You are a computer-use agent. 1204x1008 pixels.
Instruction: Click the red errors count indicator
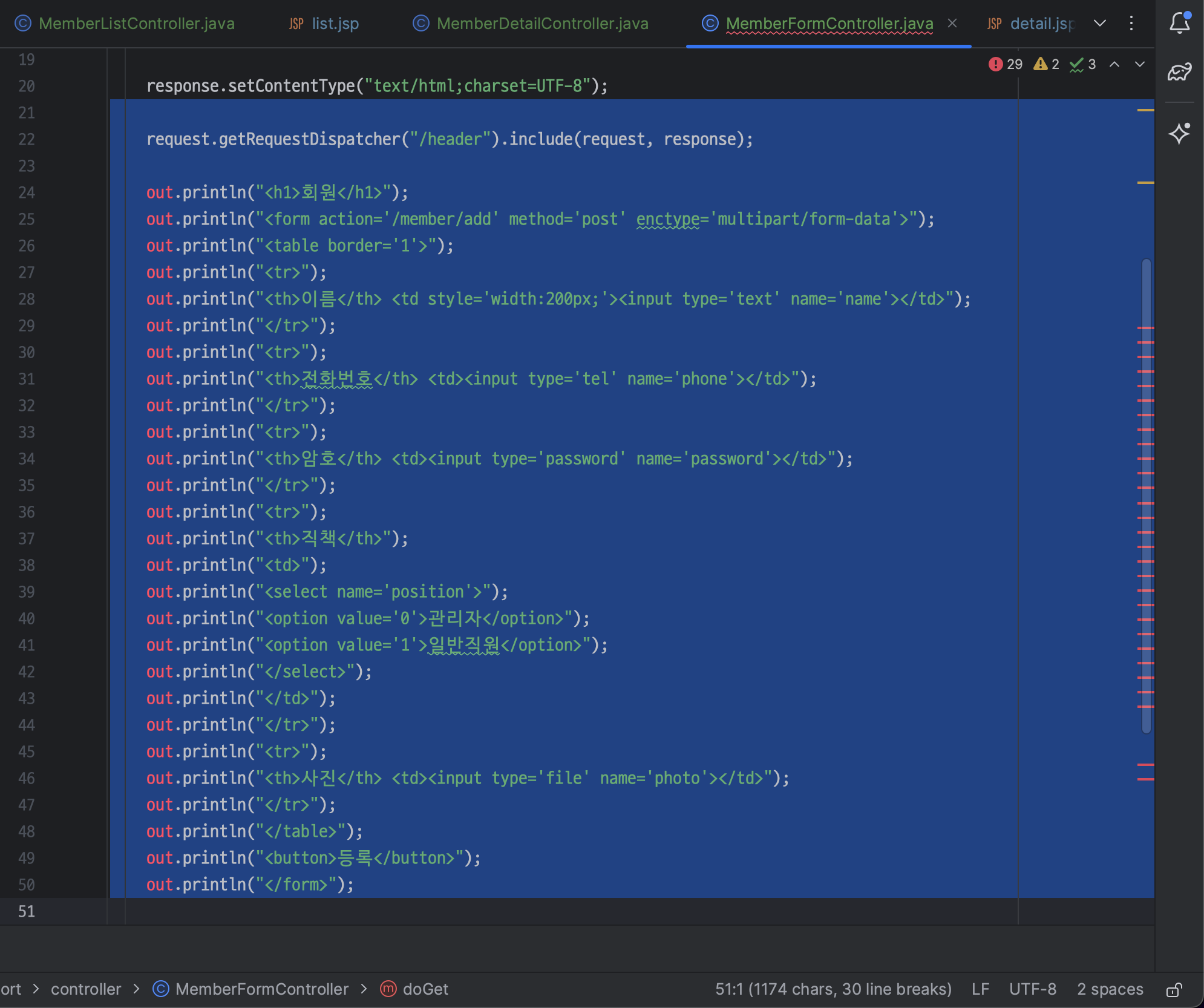point(1005,64)
